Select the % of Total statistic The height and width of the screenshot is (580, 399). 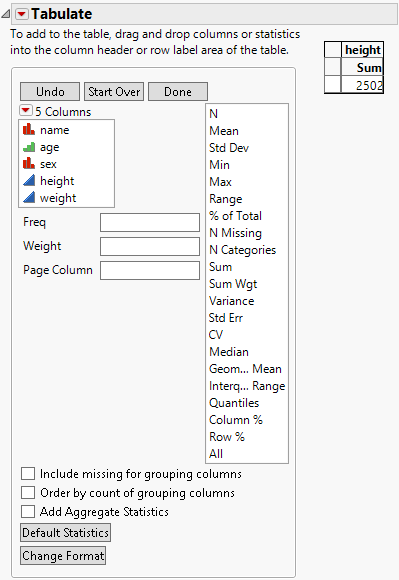click(x=235, y=216)
